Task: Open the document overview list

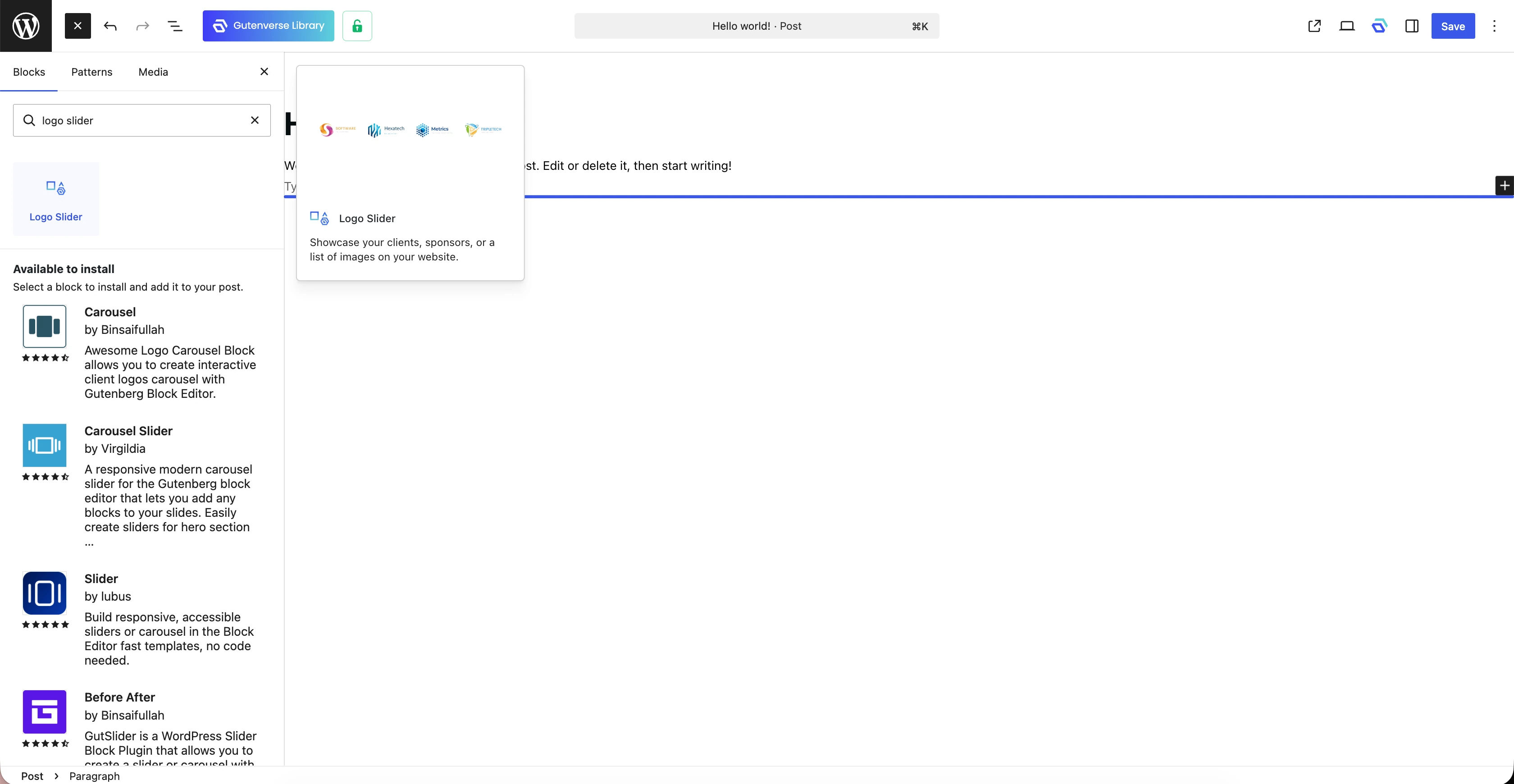Action: (175, 26)
